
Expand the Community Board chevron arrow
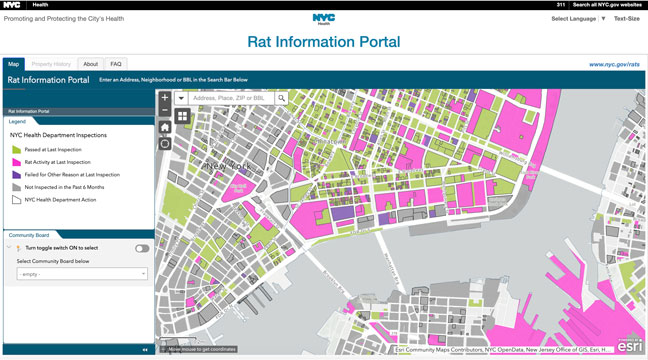click(9, 248)
